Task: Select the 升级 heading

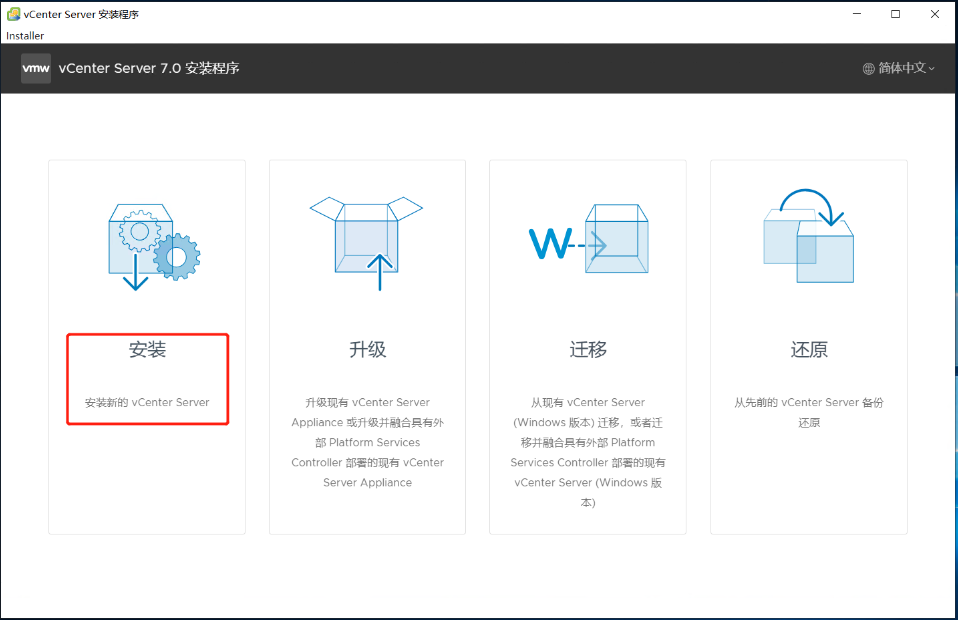Action: (x=368, y=349)
